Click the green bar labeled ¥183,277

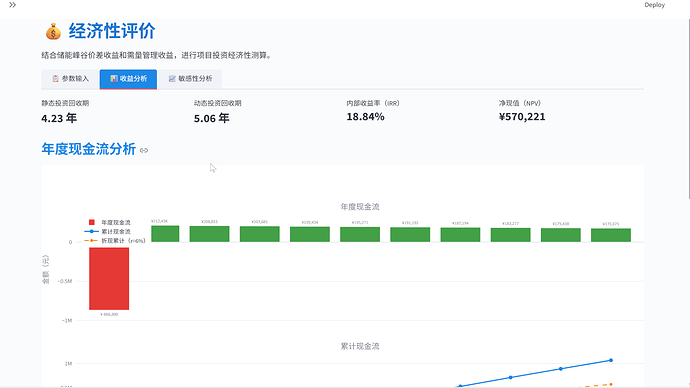click(x=510, y=235)
